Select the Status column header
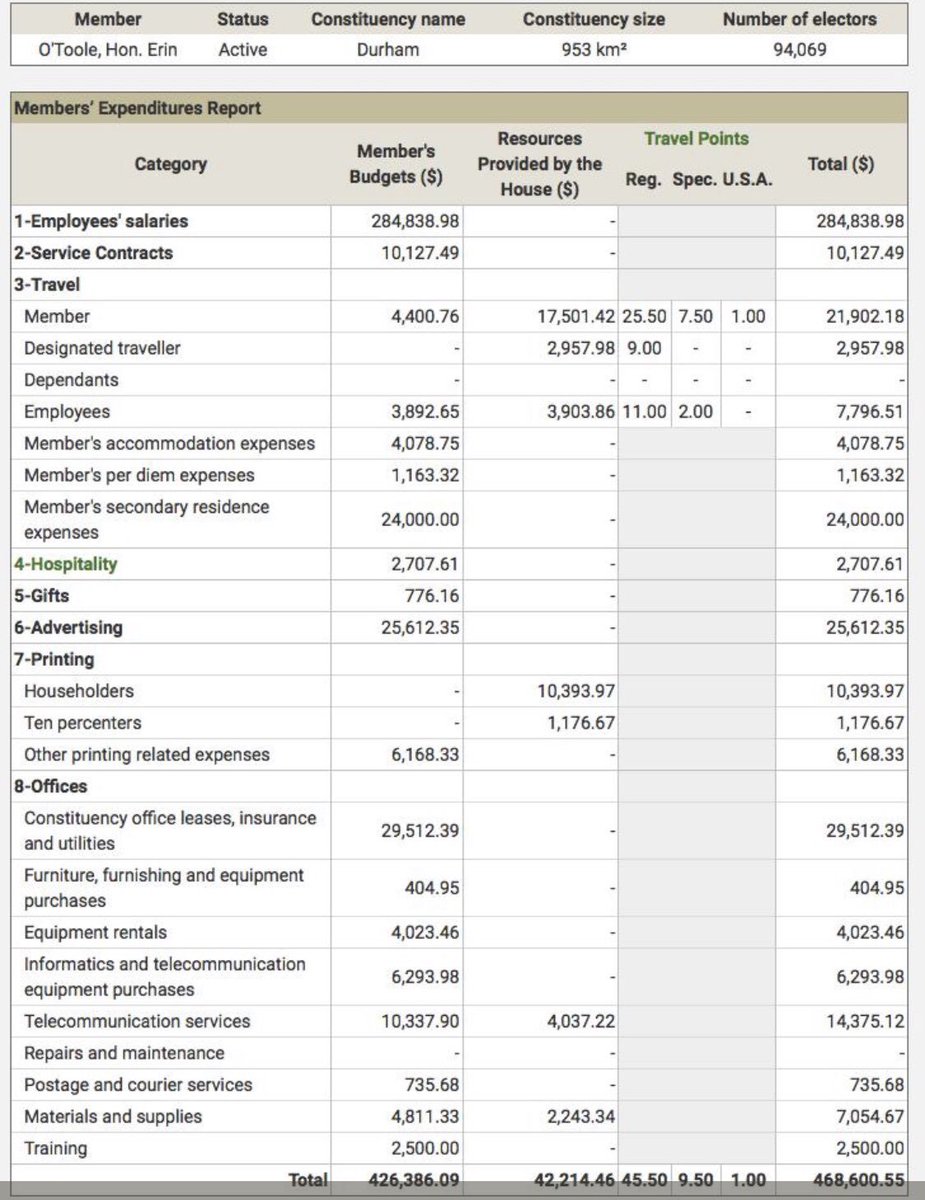The width and height of the screenshot is (925, 1200). click(240, 19)
